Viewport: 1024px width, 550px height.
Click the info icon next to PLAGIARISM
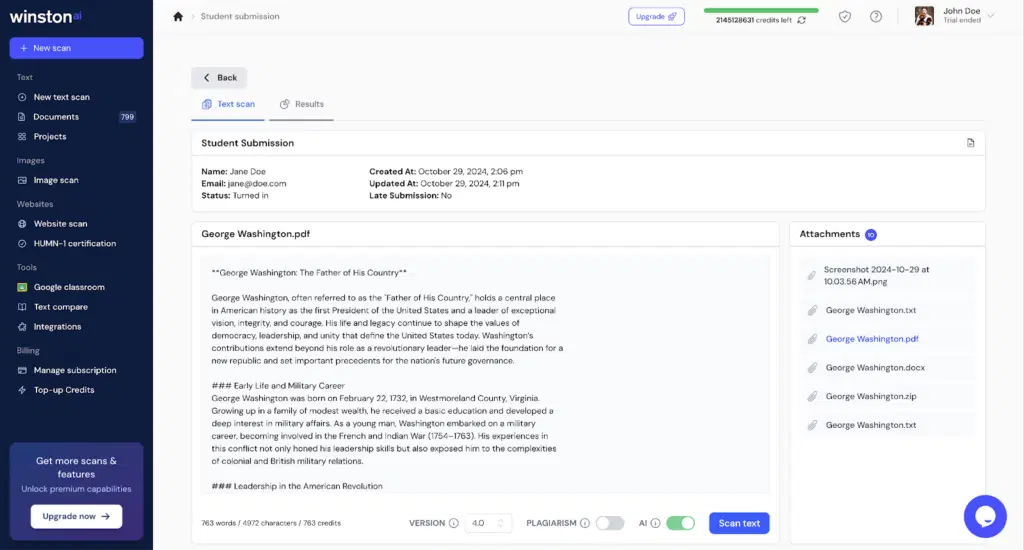pyautogui.click(x=585, y=523)
